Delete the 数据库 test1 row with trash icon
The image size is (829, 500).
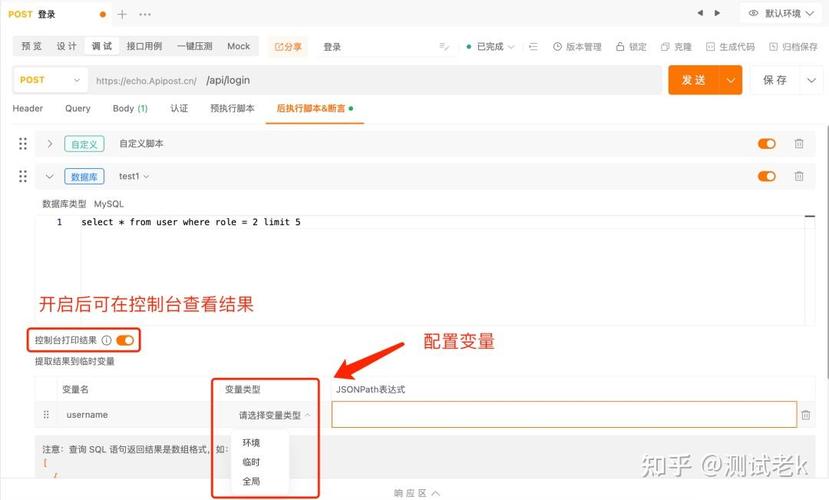[799, 176]
